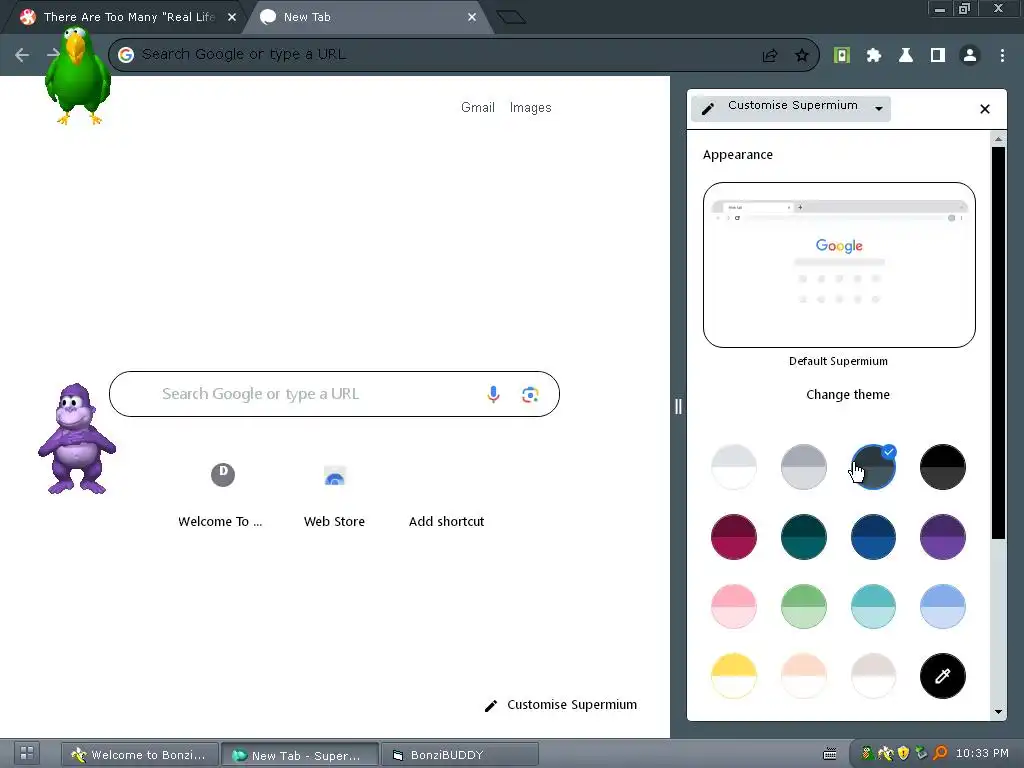Open the three-dot browser menu

pos(1002,56)
